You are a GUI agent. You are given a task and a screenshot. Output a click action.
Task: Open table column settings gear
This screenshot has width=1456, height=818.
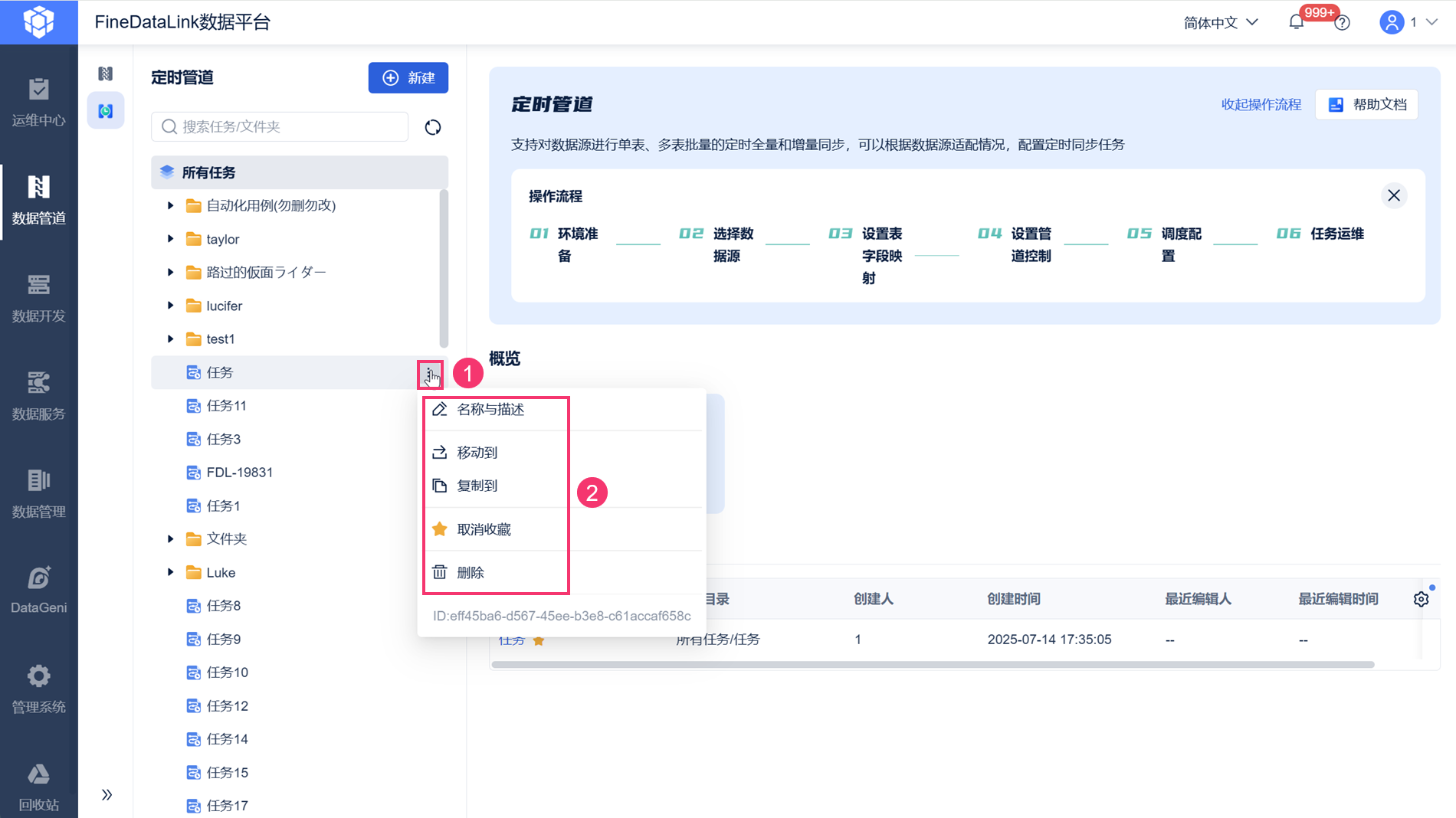(1422, 599)
